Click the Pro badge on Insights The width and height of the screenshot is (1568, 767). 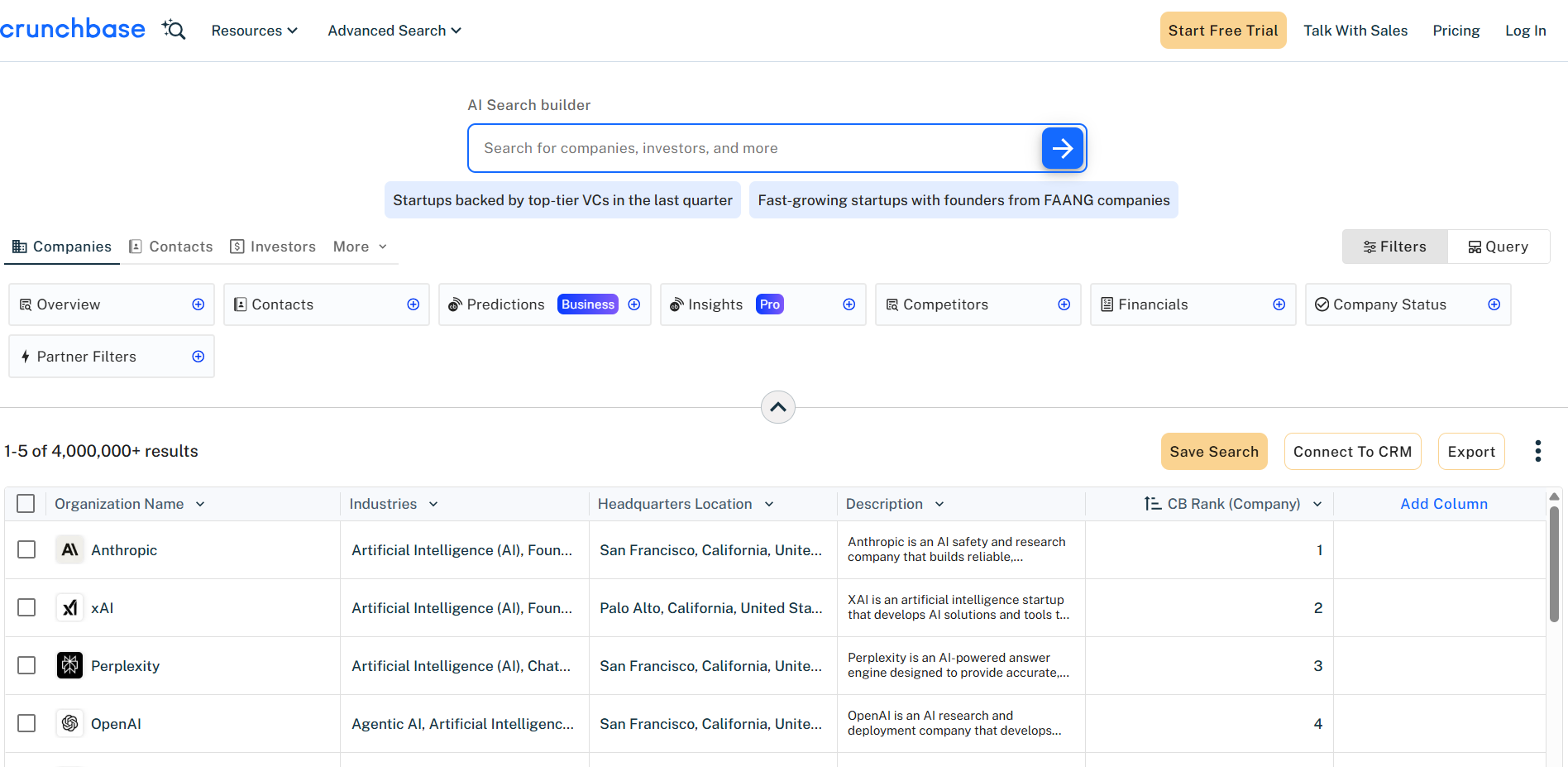coord(770,304)
